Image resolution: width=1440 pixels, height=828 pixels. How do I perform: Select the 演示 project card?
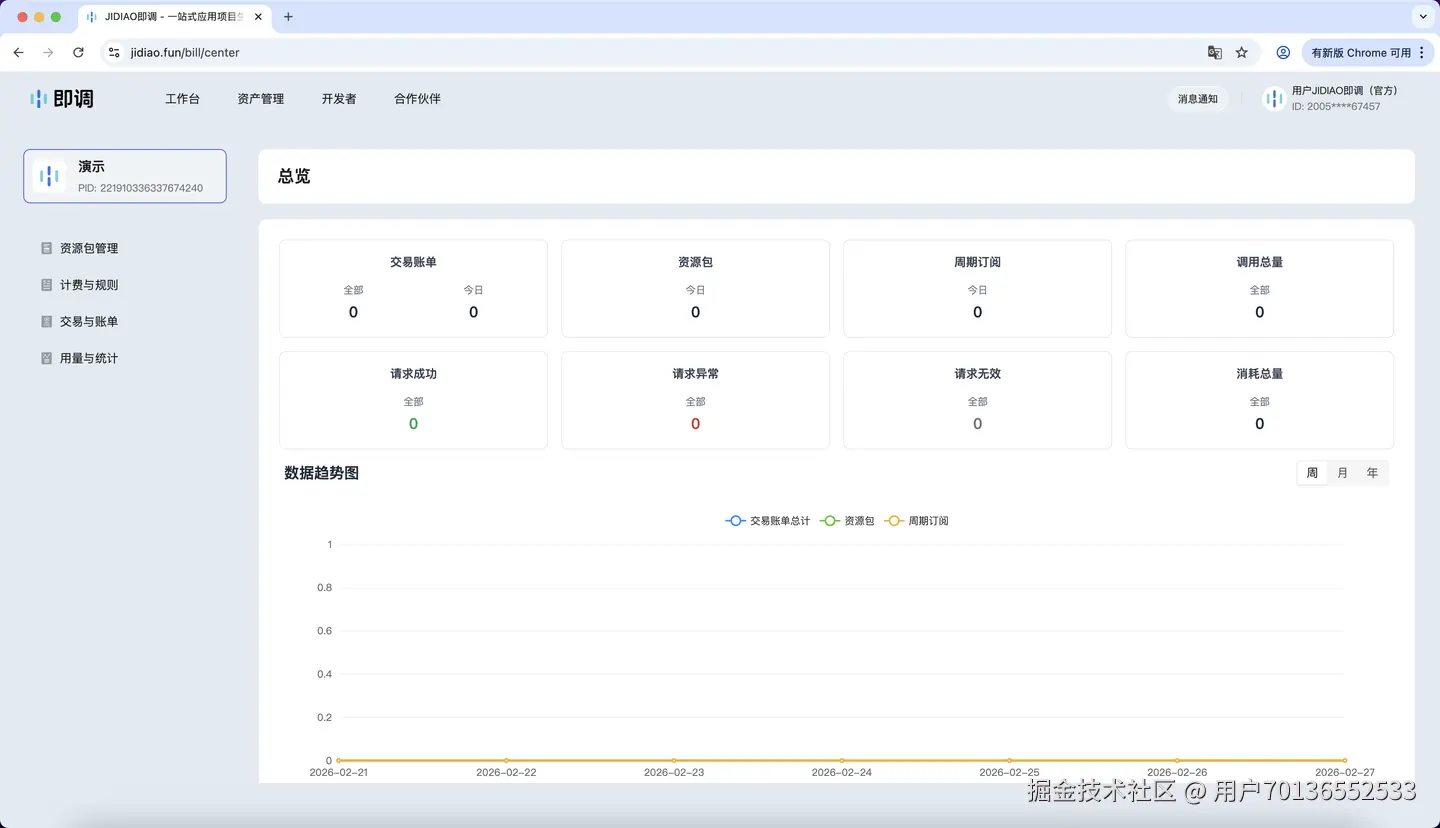point(125,176)
